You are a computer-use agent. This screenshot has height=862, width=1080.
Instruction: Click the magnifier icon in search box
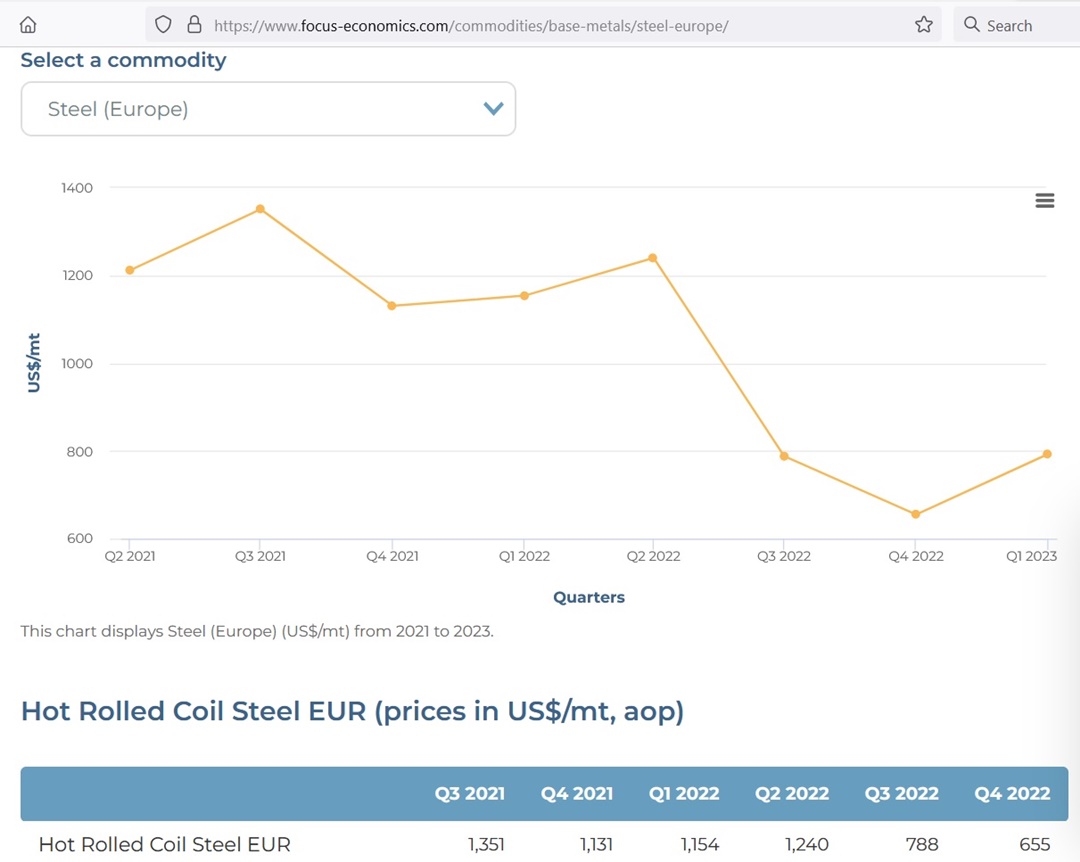[971, 25]
